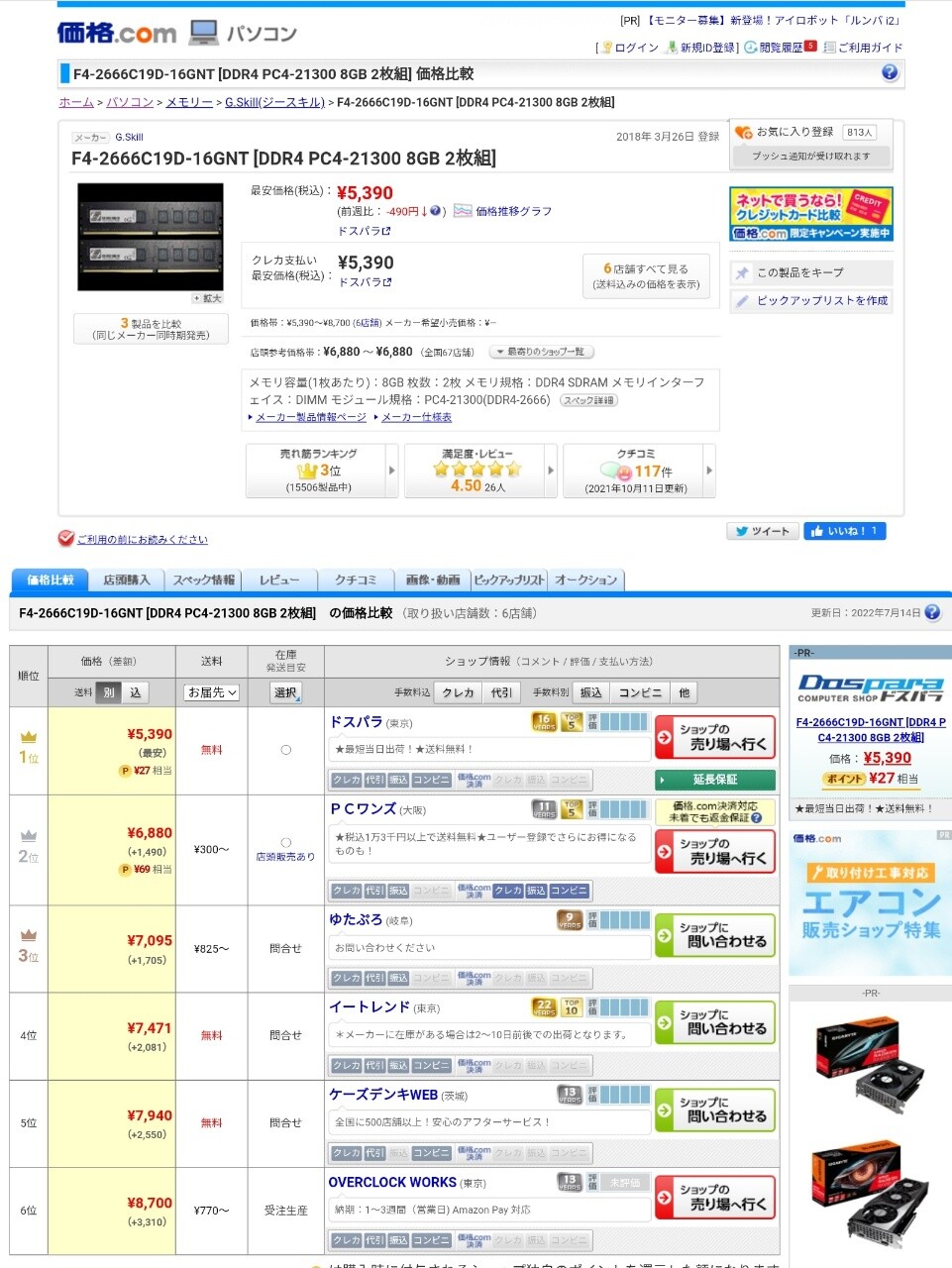Open the クチコミ tab

point(355,581)
